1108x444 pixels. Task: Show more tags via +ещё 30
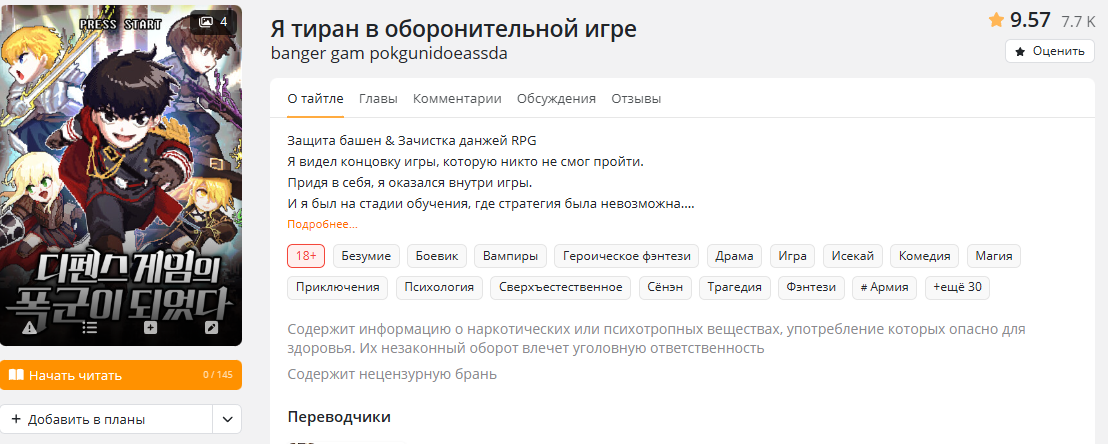click(957, 288)
